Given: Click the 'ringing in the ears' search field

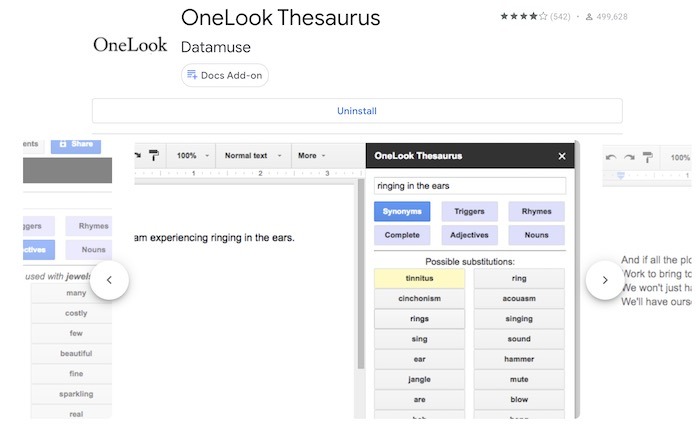Looking at the screenshot, I should [x=470, y=186].
